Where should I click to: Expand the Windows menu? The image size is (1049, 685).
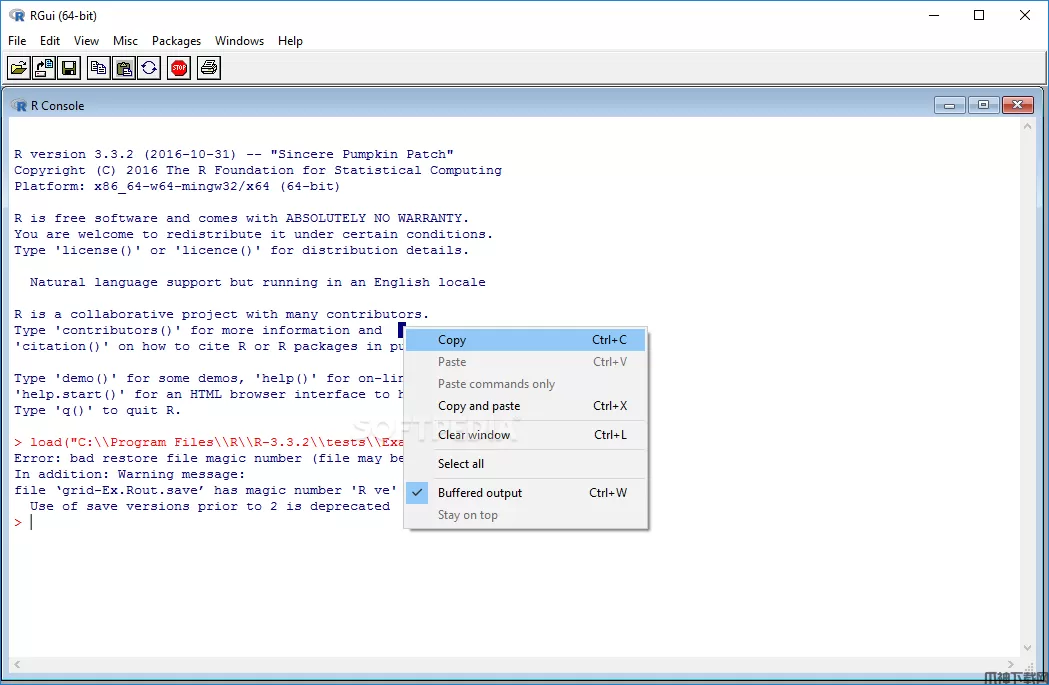click(x=239, y=41)
